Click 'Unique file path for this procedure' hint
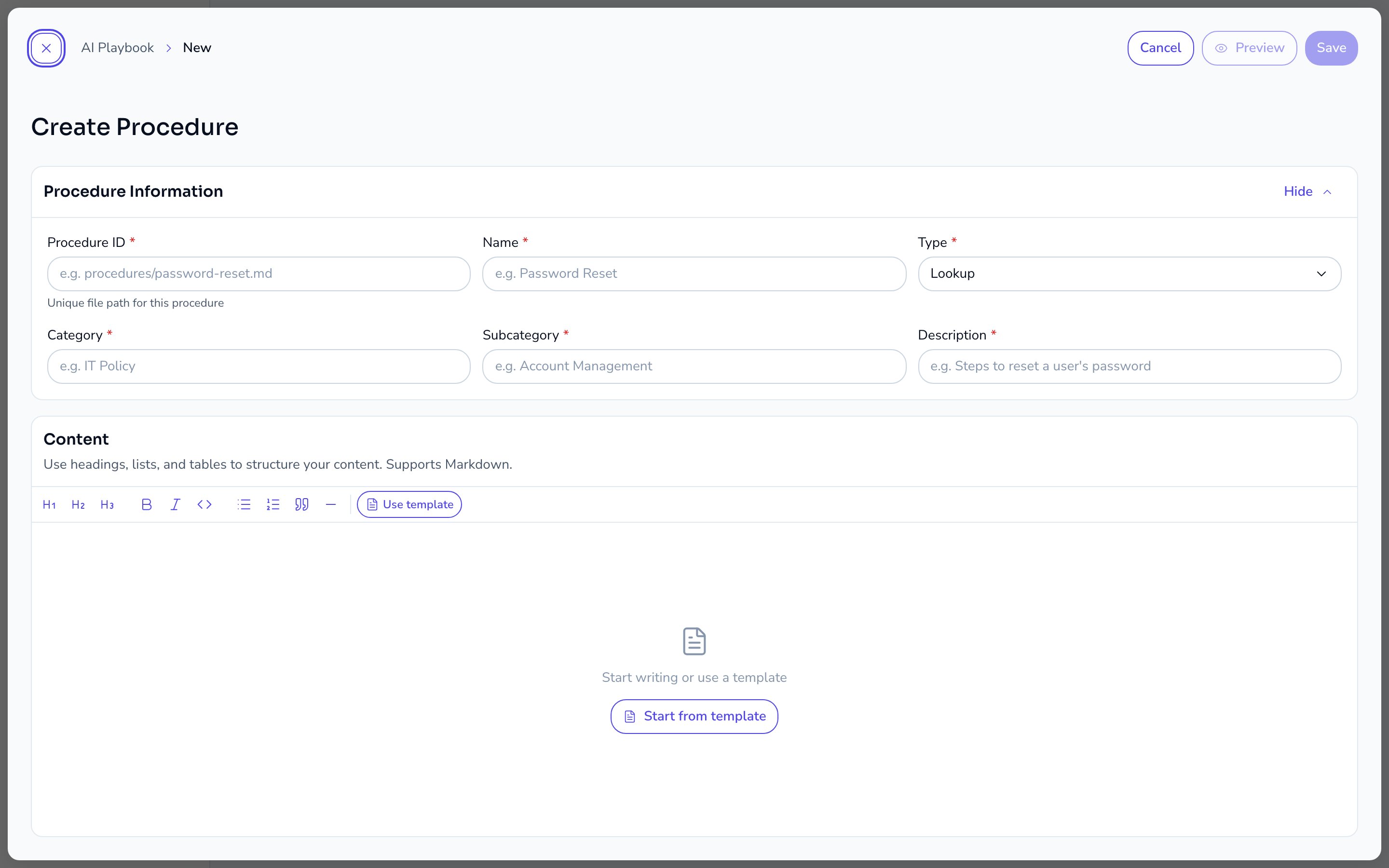The height and width of the screenshot is (868, 1389). pos(136,303)
